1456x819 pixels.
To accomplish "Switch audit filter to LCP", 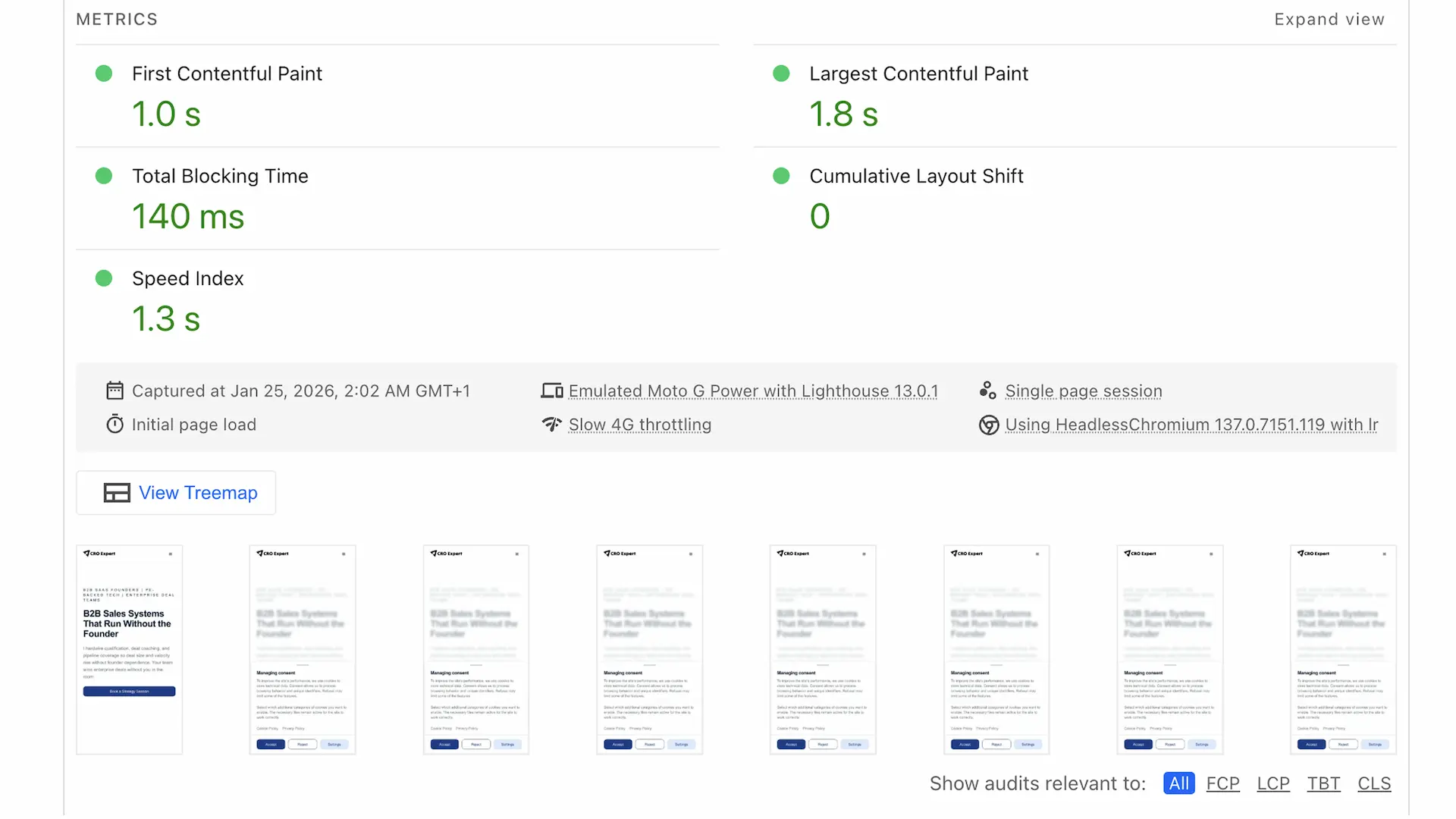I will (x=1273, y=783).
